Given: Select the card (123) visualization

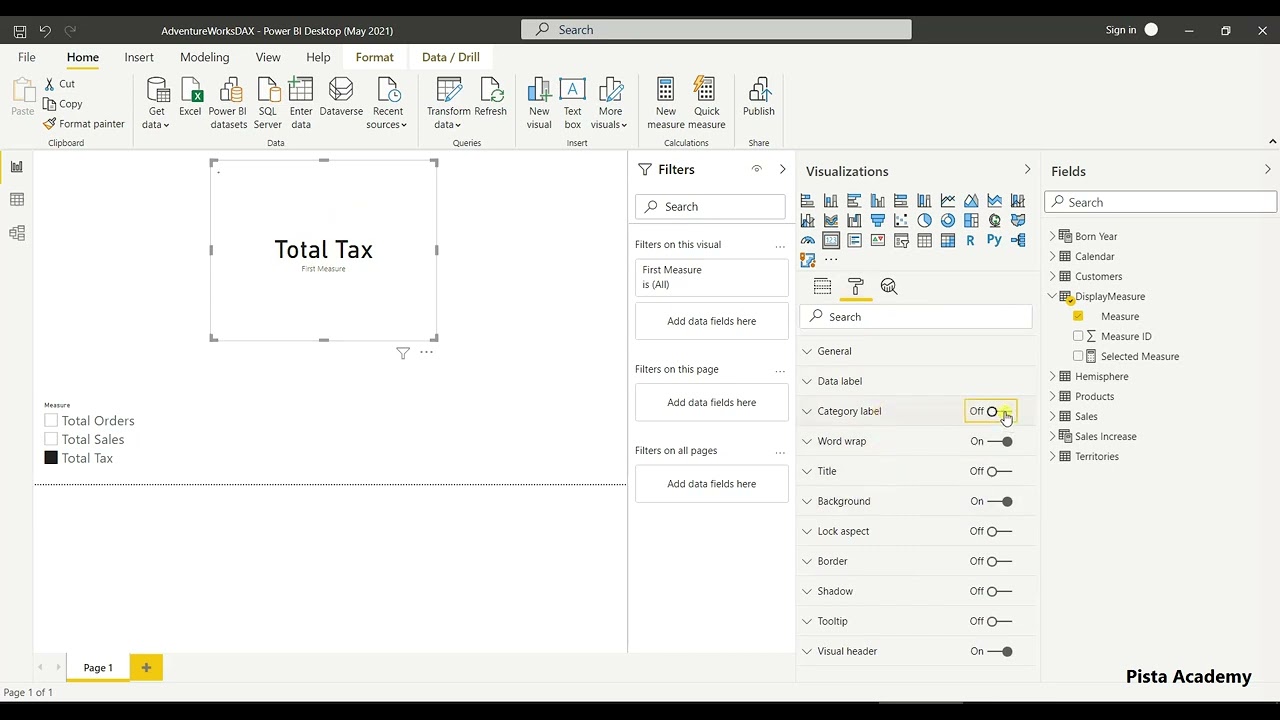Looking at the screenshot, I should click(x=831, y=240).
